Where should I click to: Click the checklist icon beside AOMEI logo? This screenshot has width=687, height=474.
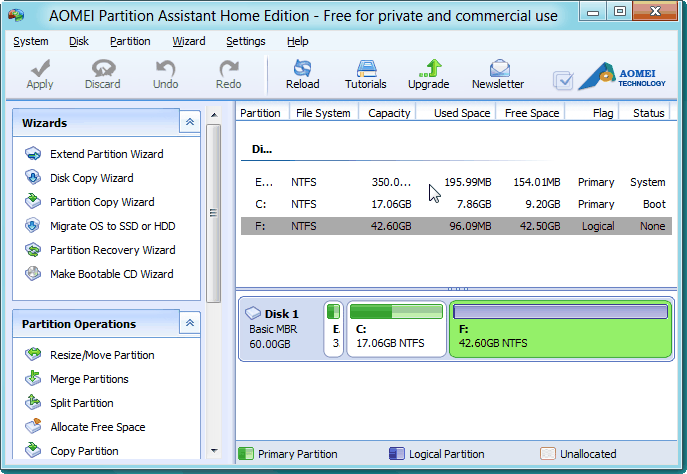(x=563, y=80)
